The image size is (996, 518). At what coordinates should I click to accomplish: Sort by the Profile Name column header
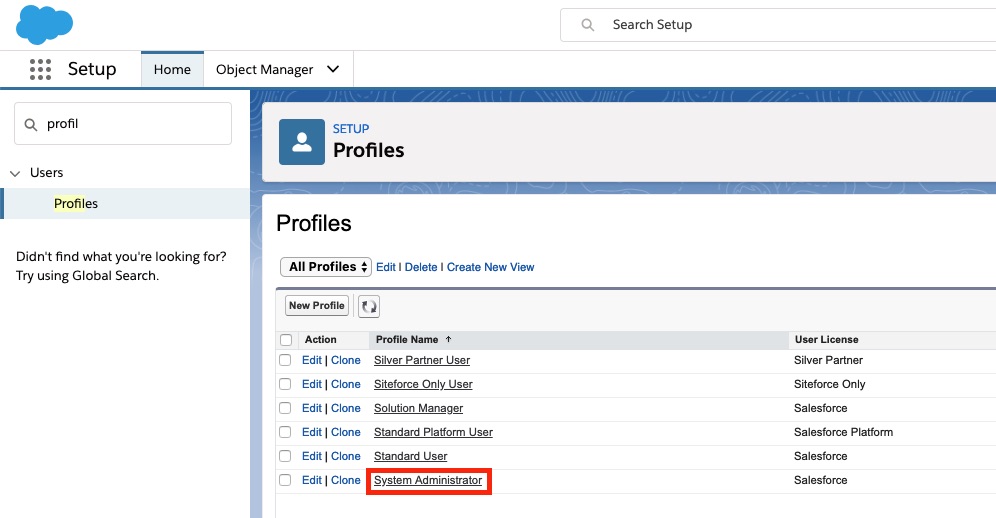(407, 339)
